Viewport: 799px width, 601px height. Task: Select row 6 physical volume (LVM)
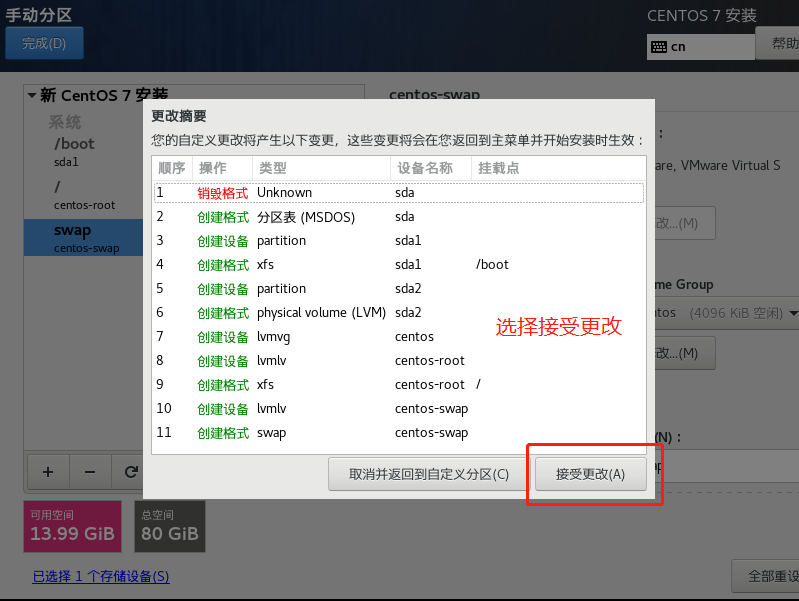(x=399, y=312)
